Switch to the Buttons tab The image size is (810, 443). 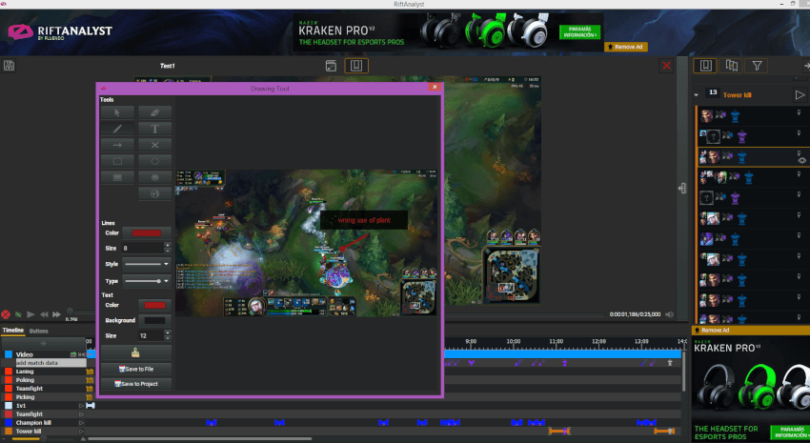click(39, 331)
